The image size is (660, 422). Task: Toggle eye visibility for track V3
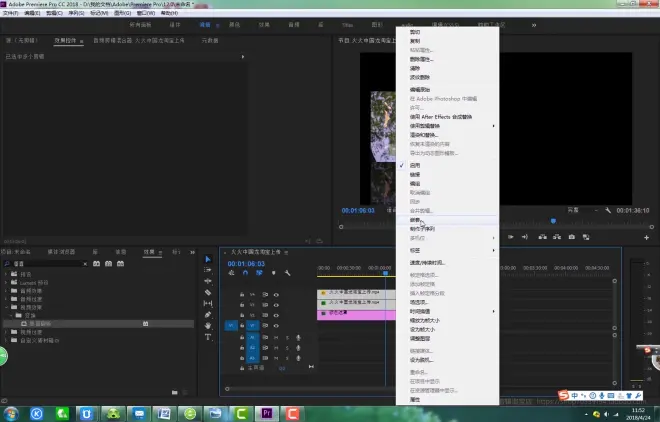point(276,305)
